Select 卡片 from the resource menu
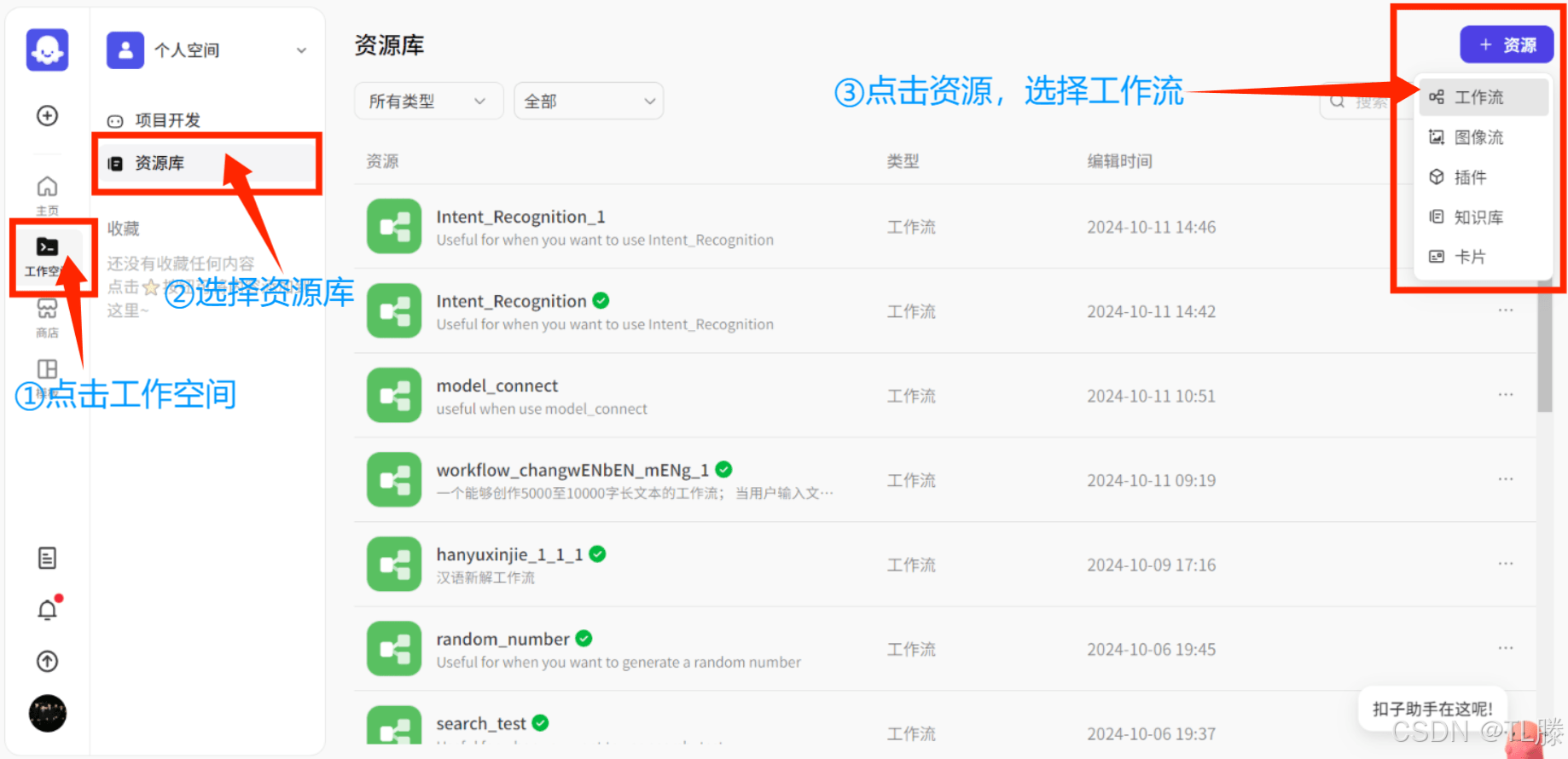 click(1484, 257)
